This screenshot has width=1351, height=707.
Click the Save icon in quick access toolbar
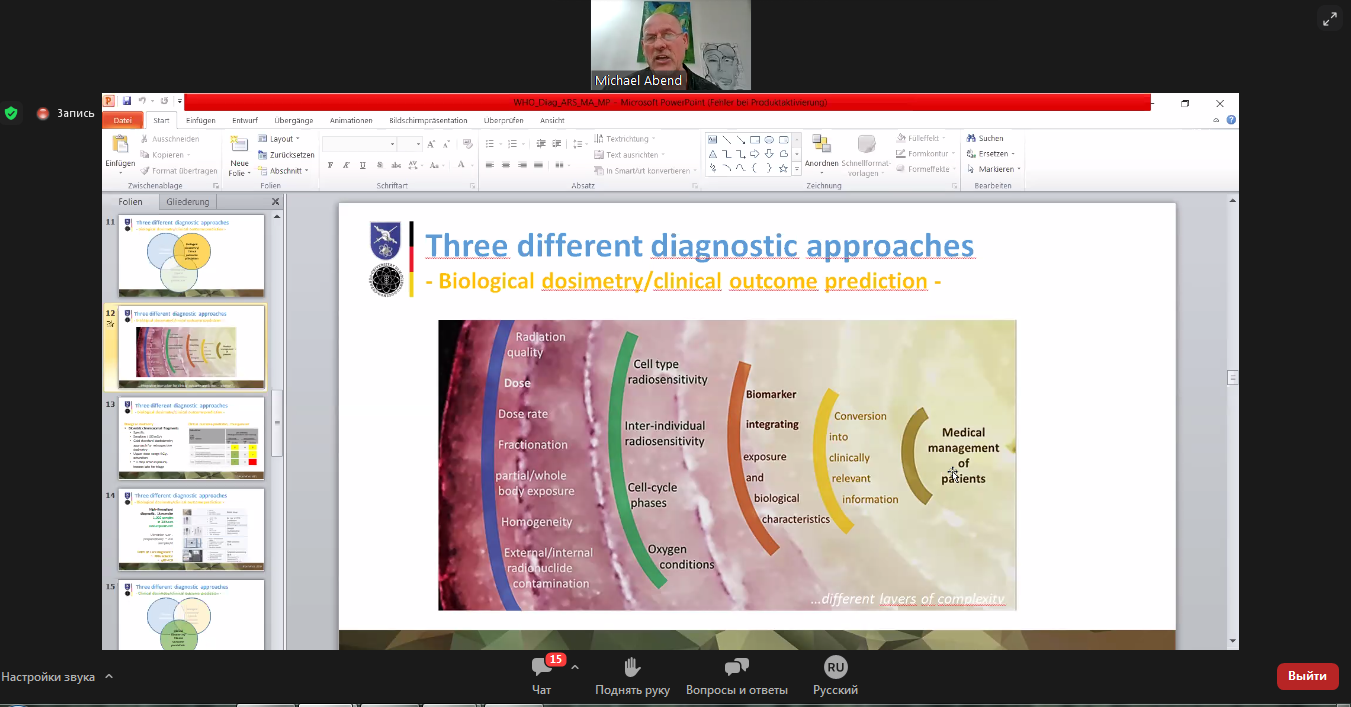127,102
